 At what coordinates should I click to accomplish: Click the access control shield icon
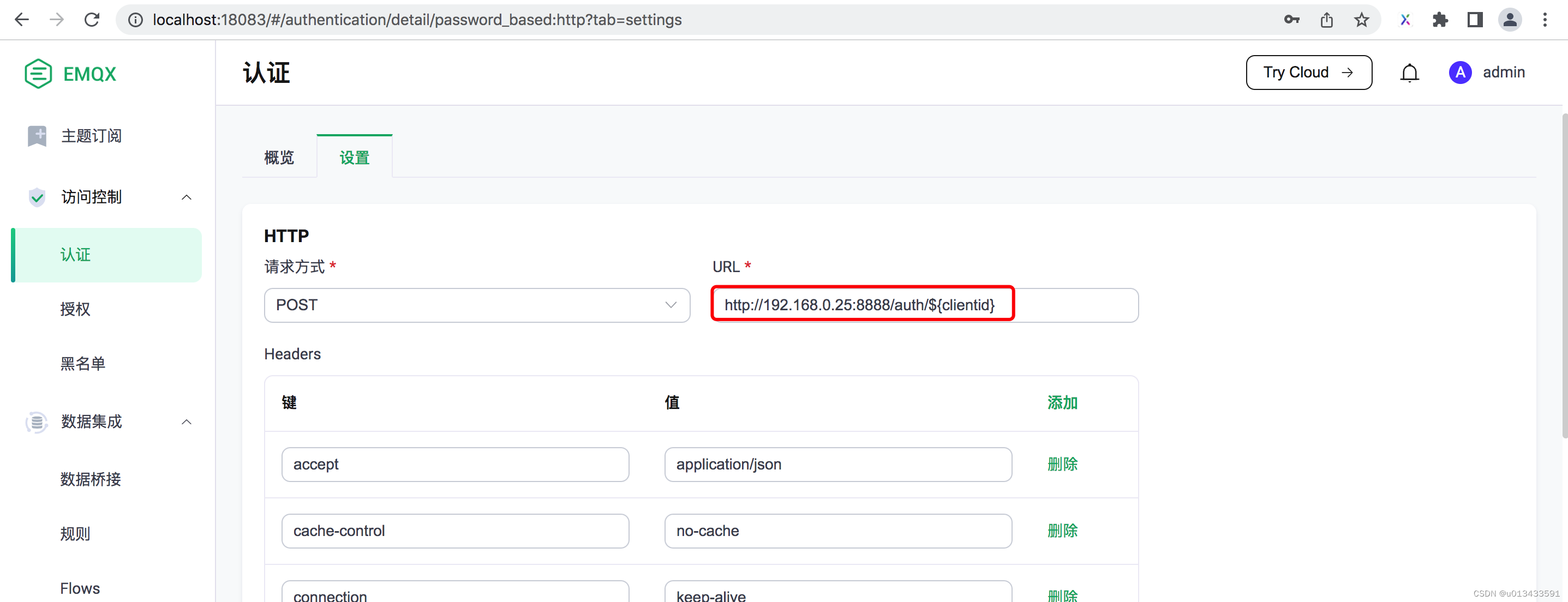coord(37,197)
